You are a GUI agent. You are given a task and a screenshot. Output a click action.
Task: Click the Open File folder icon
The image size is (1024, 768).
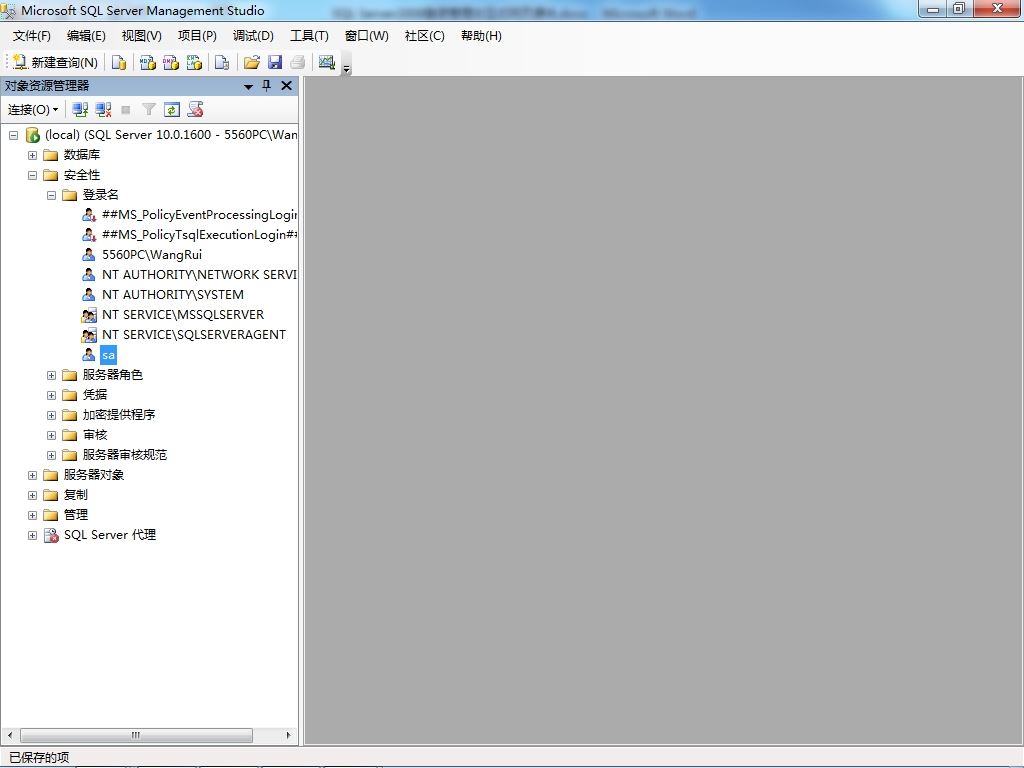tap(251, 62)
